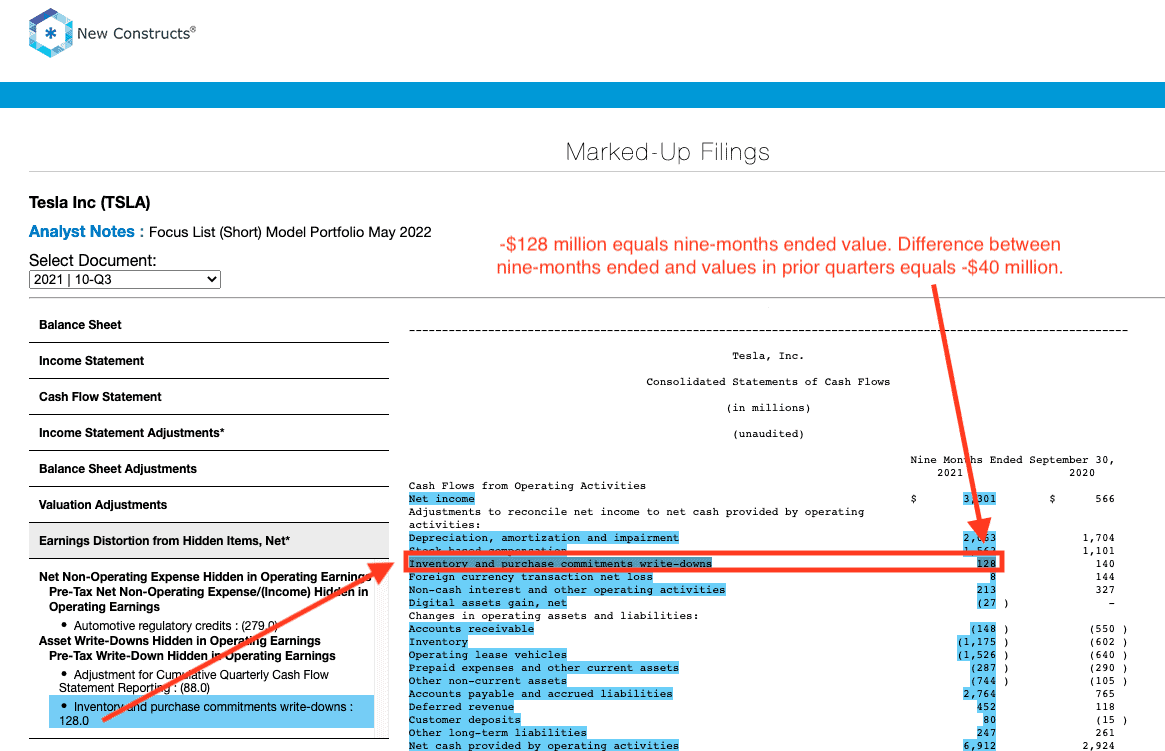Click Foreign currency transaction net loss line
Image resolution: width=1165 pixels, height=751 pixels.
point(530,577)
